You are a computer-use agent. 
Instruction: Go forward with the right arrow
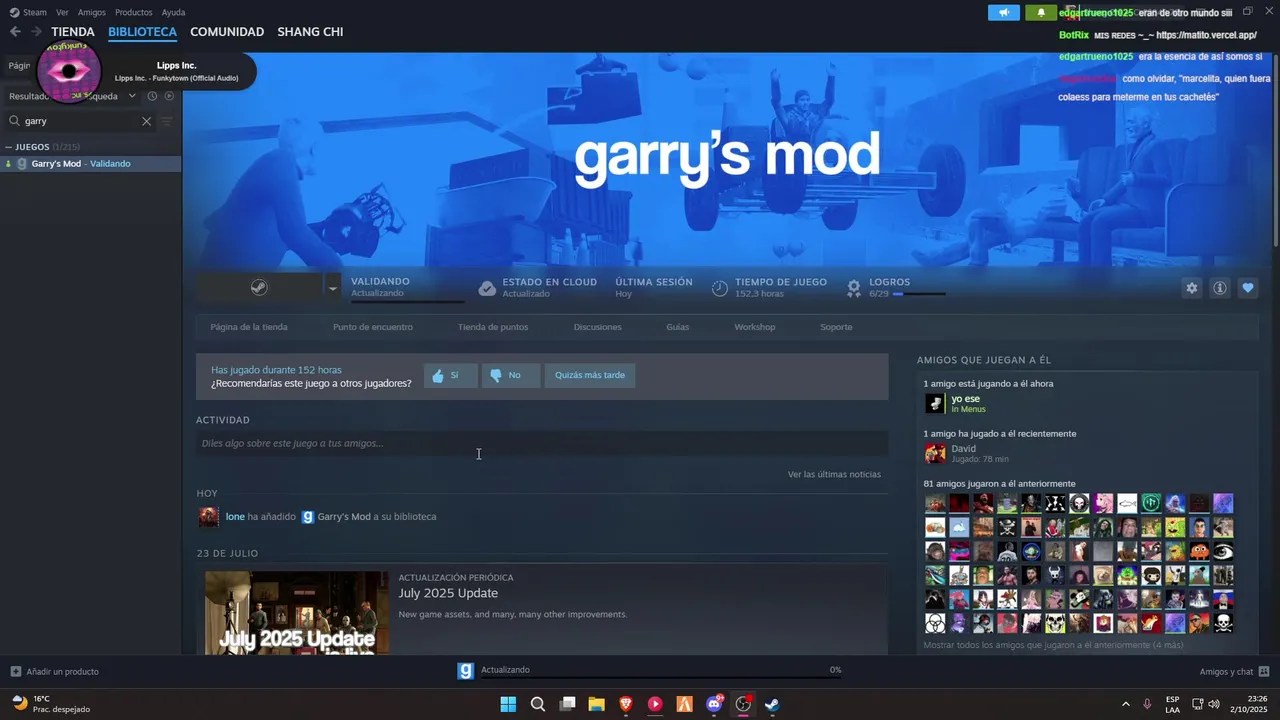click(36, 32)
